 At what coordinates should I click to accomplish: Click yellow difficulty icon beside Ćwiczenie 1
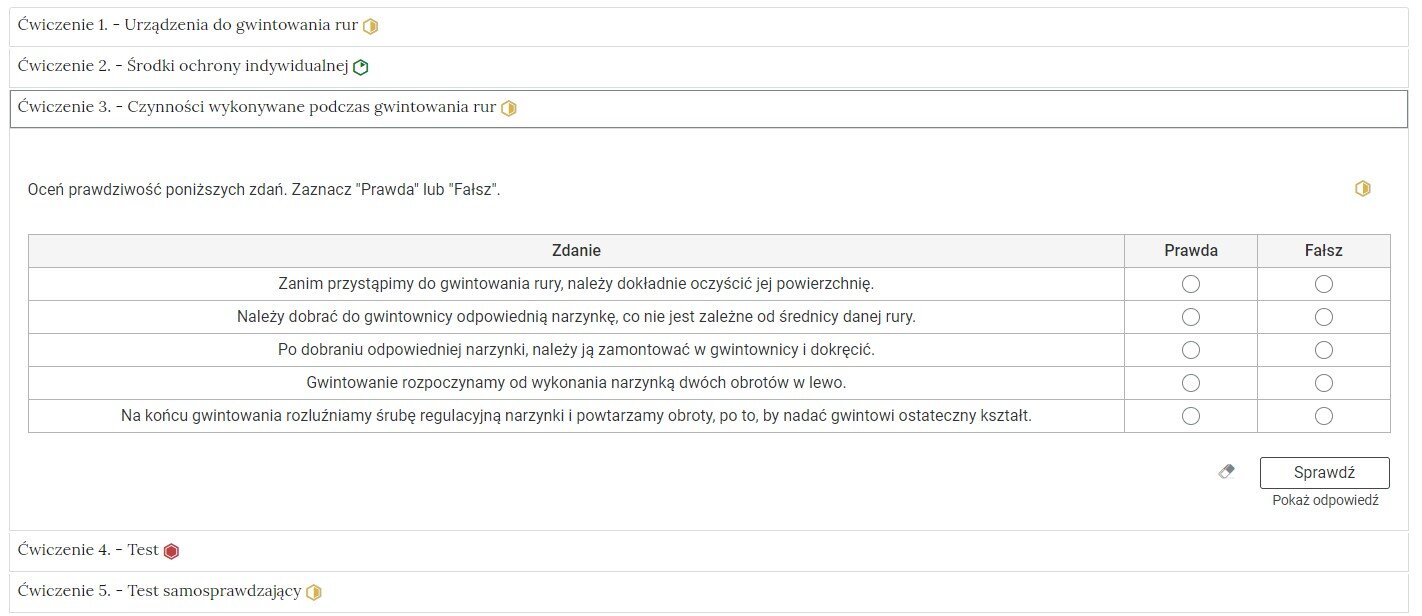point(370,27)
